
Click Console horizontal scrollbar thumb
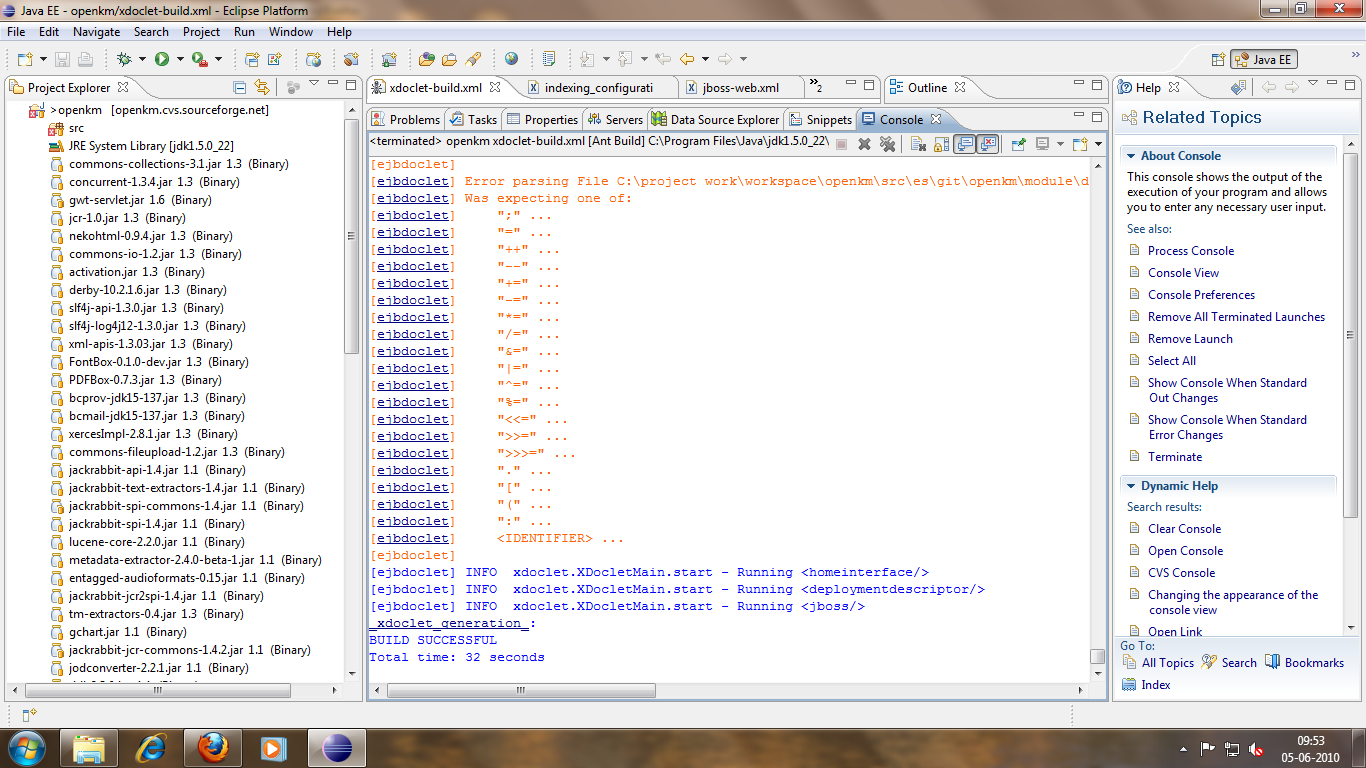coord(521,691)
